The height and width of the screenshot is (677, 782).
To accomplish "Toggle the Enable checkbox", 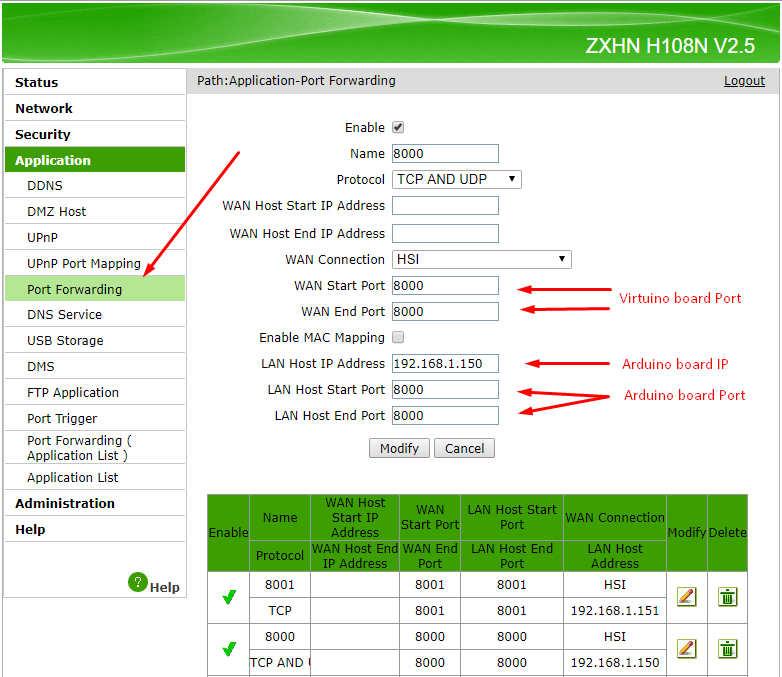I will (398, 128).
